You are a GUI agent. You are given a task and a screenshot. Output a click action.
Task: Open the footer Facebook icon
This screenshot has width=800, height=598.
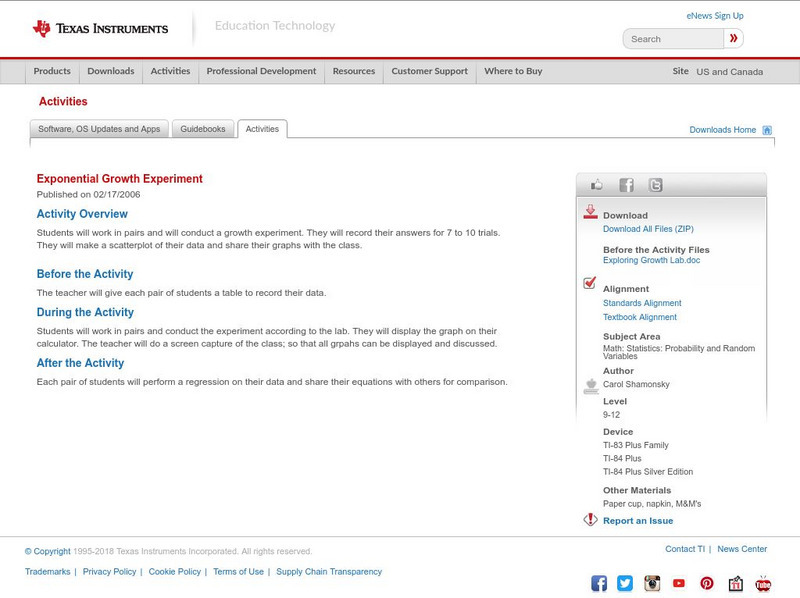(x=599, y=583)
